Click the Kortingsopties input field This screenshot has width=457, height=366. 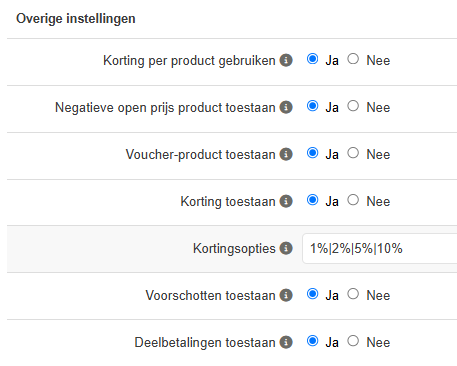tap(380, 249)
